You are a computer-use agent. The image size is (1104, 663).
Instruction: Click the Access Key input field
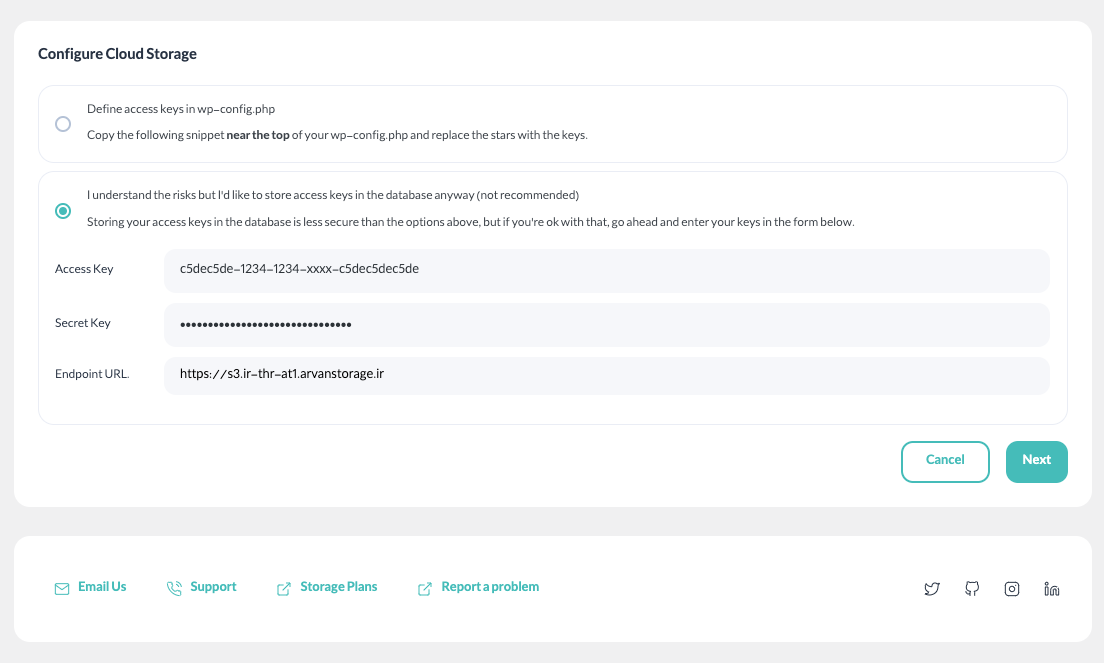pyautogui.click(x=606, y=270)
